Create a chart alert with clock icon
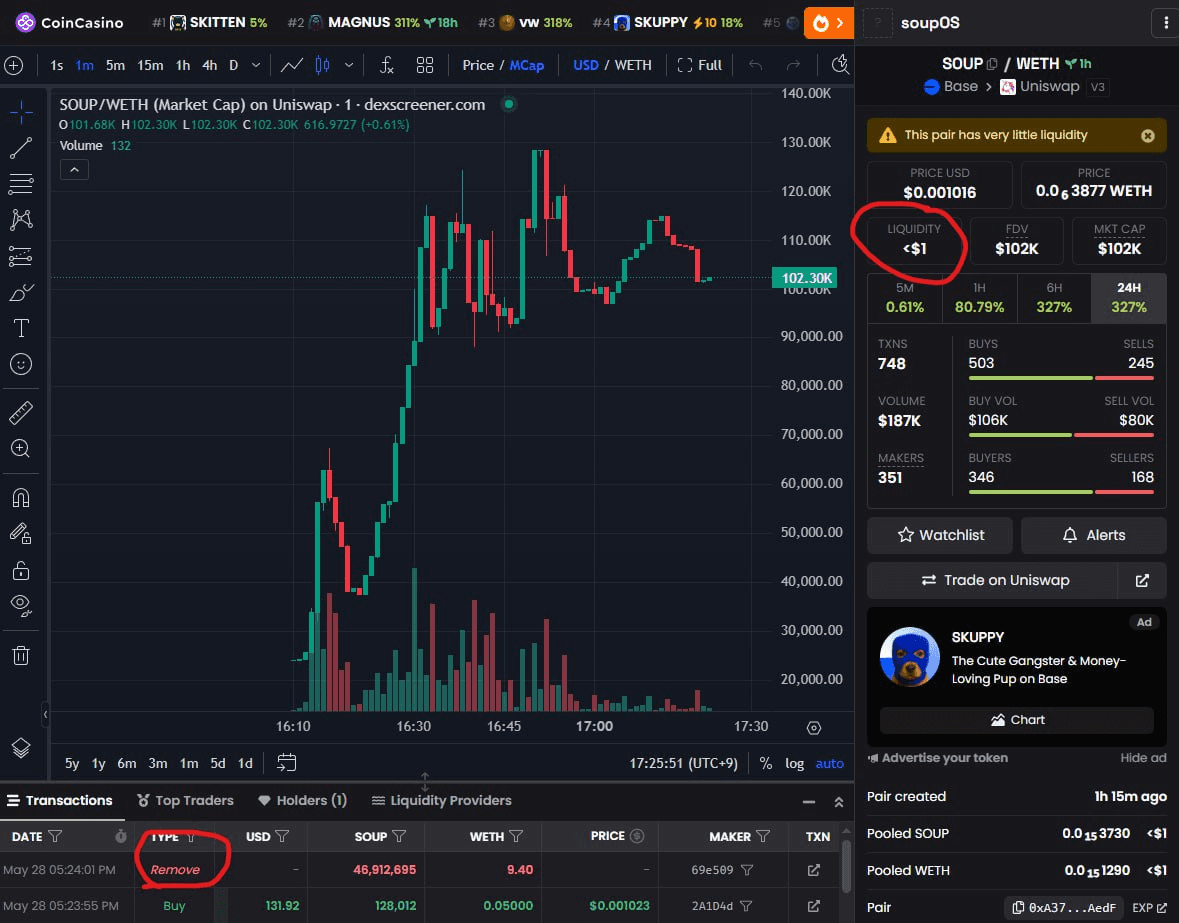Image resolution: width=1179 pixels, height=923 pixels. pyautogui.click(x=840, y=65)
